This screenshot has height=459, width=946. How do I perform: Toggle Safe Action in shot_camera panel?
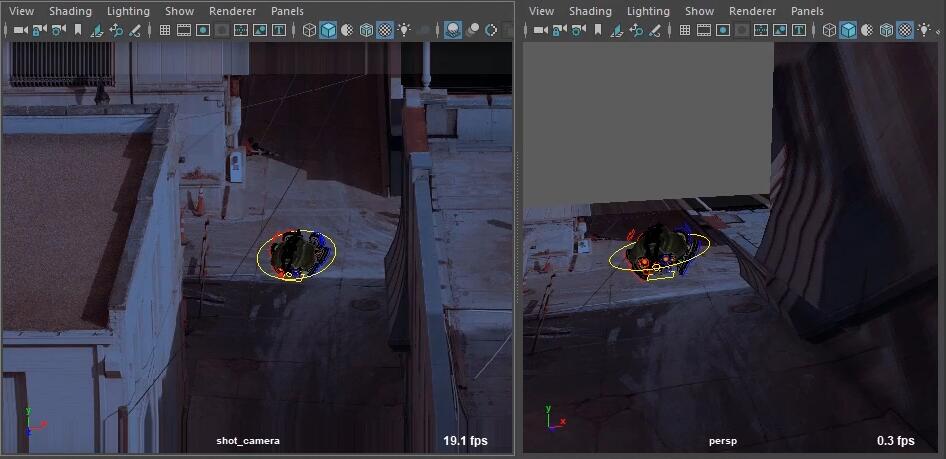point(260,30)
